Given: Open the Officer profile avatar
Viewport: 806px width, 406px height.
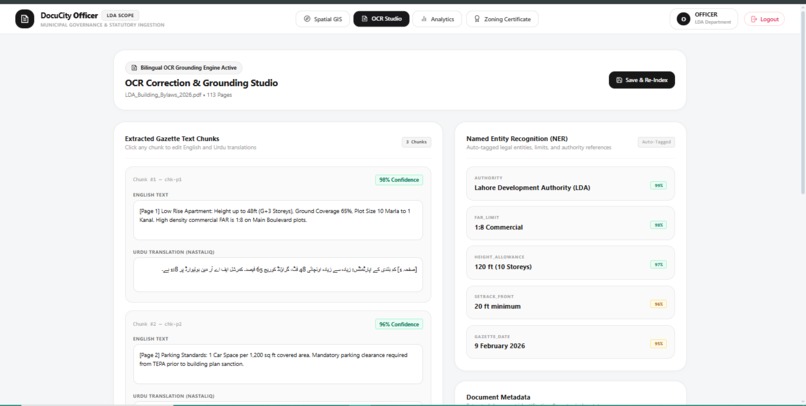Looking at the screenshot, I should pyautogui.click(x=683, y=19).
